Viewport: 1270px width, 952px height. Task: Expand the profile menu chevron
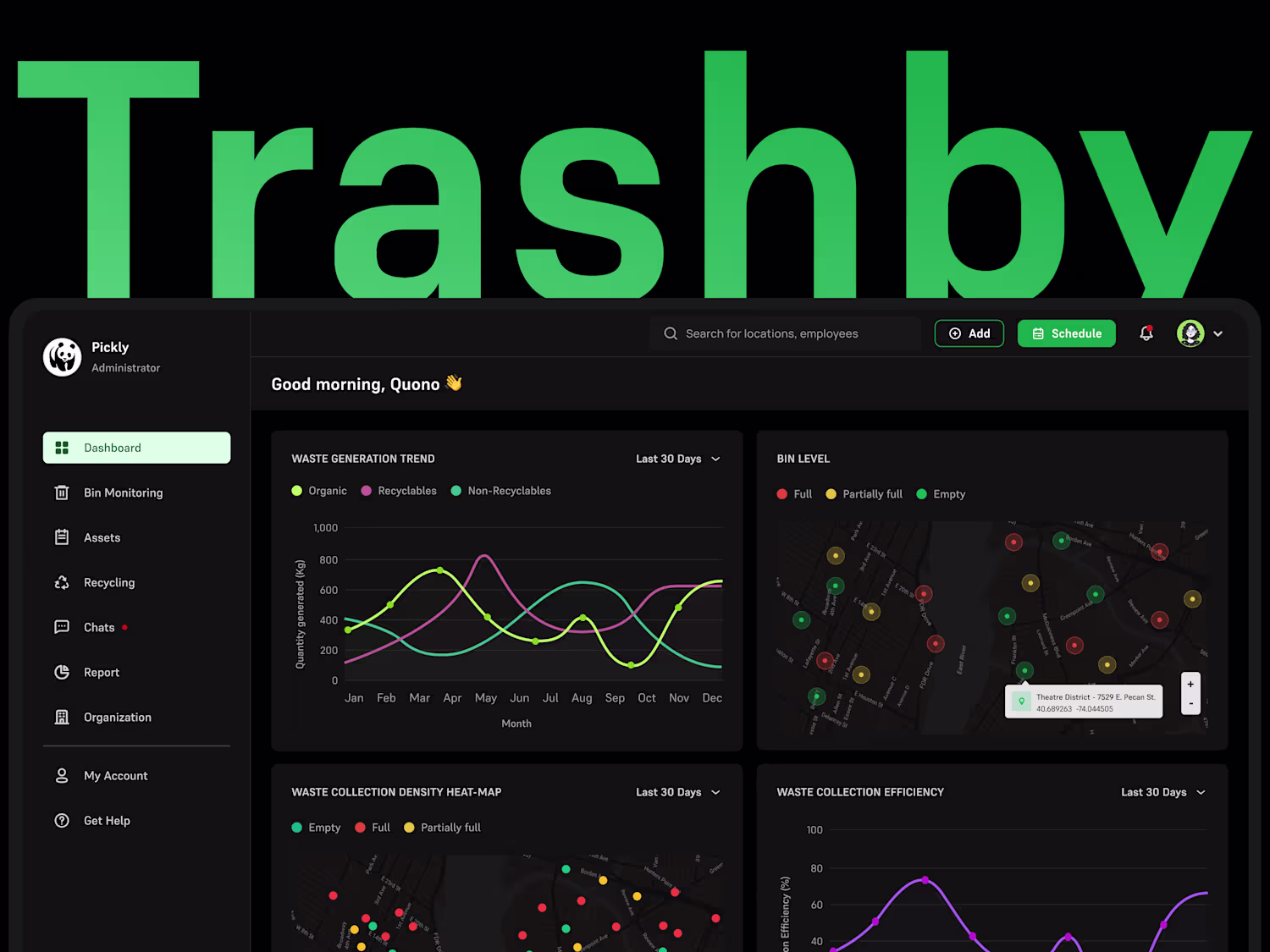tap(1218, 333)
